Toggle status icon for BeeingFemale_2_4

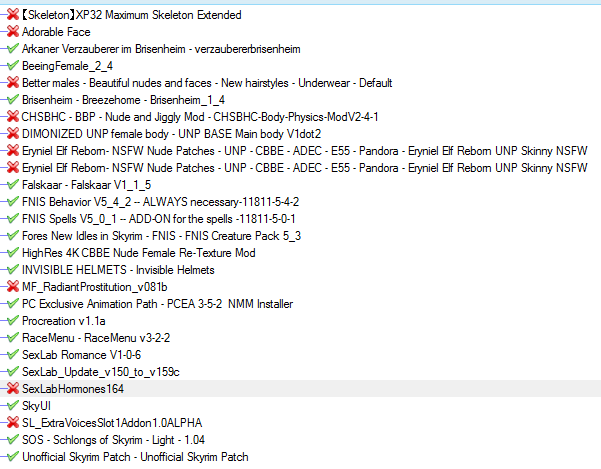(x=11, y=66)
